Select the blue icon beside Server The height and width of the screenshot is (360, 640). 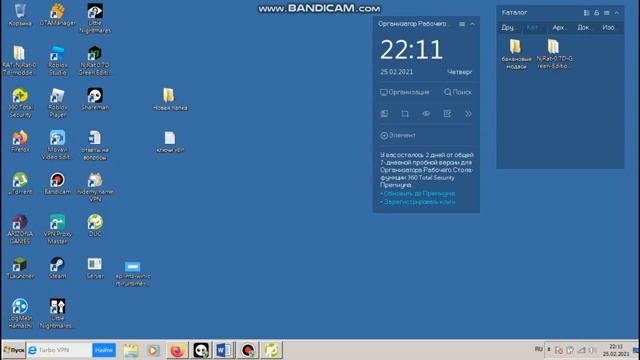point(133,273)
